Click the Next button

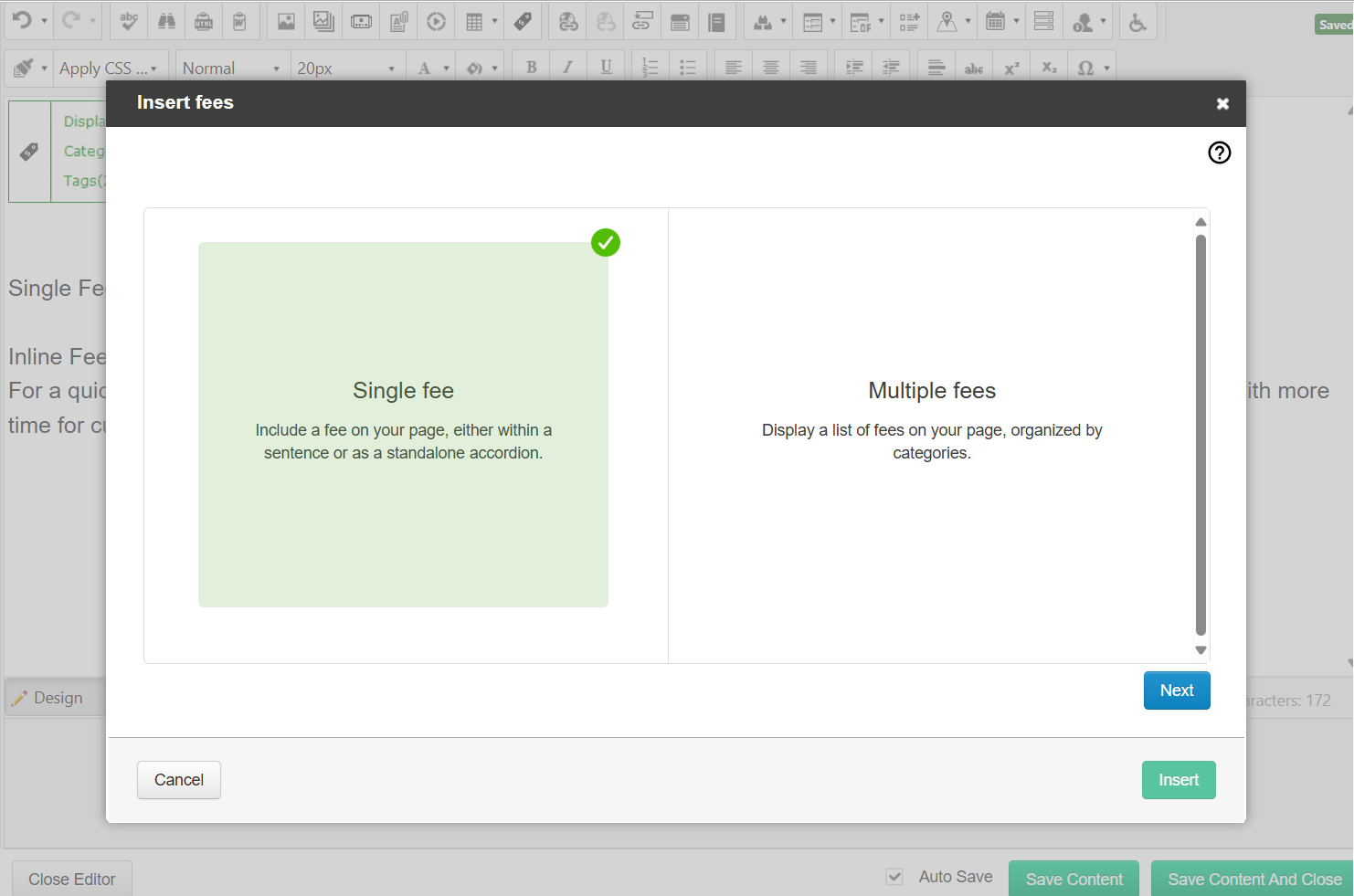(1176, 690)
